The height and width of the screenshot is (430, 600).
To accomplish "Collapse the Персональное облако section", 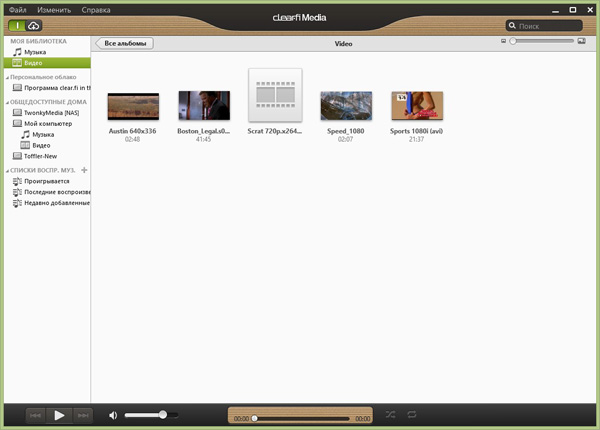I will 6,76.
